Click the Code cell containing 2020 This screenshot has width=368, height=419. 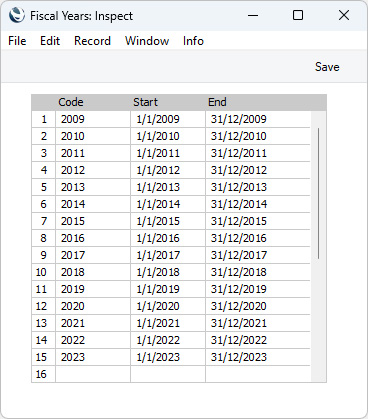tap(93, 306)
